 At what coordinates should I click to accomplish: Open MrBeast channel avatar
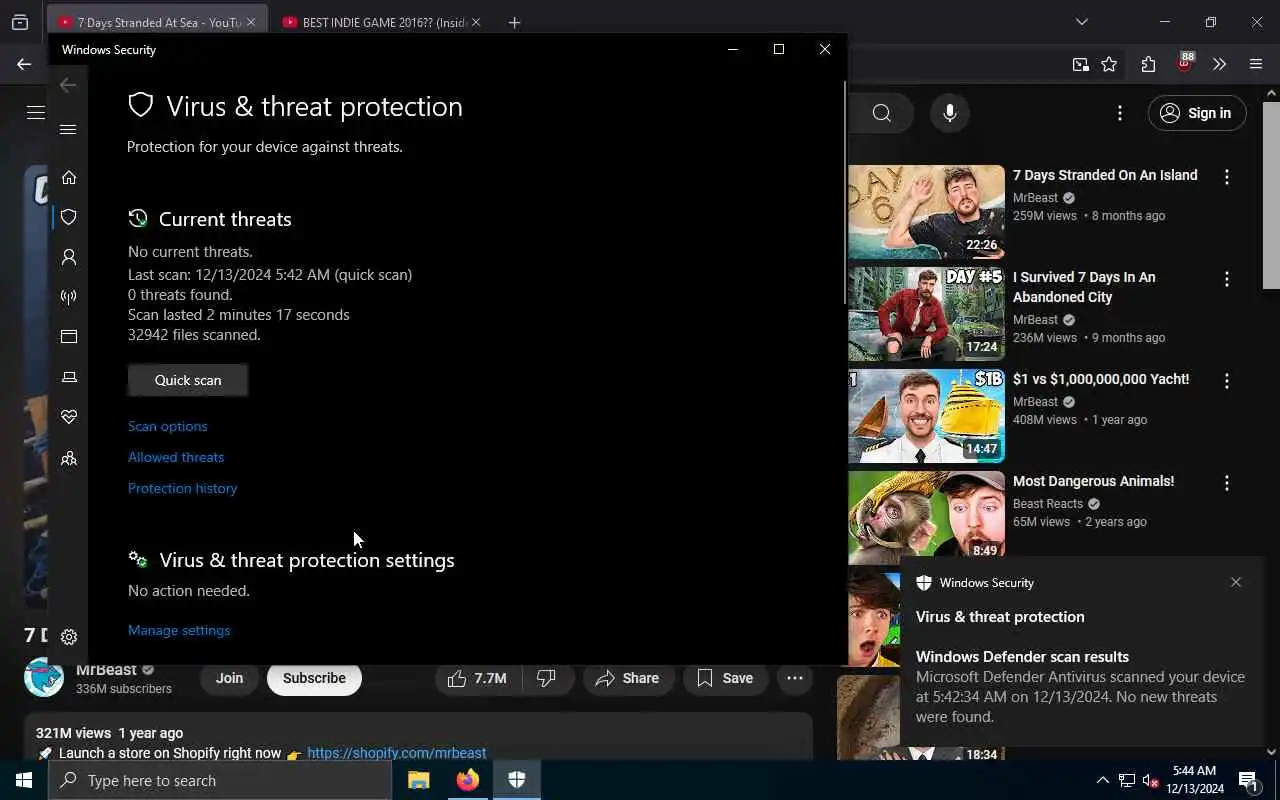pyautogui.click(x=44, y=678)
